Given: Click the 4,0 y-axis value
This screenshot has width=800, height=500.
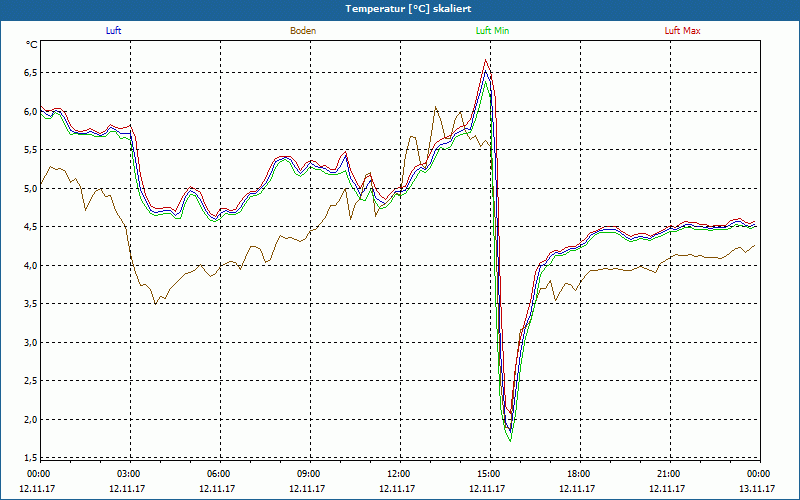Looking at the screenshot, I should [31, 265].
